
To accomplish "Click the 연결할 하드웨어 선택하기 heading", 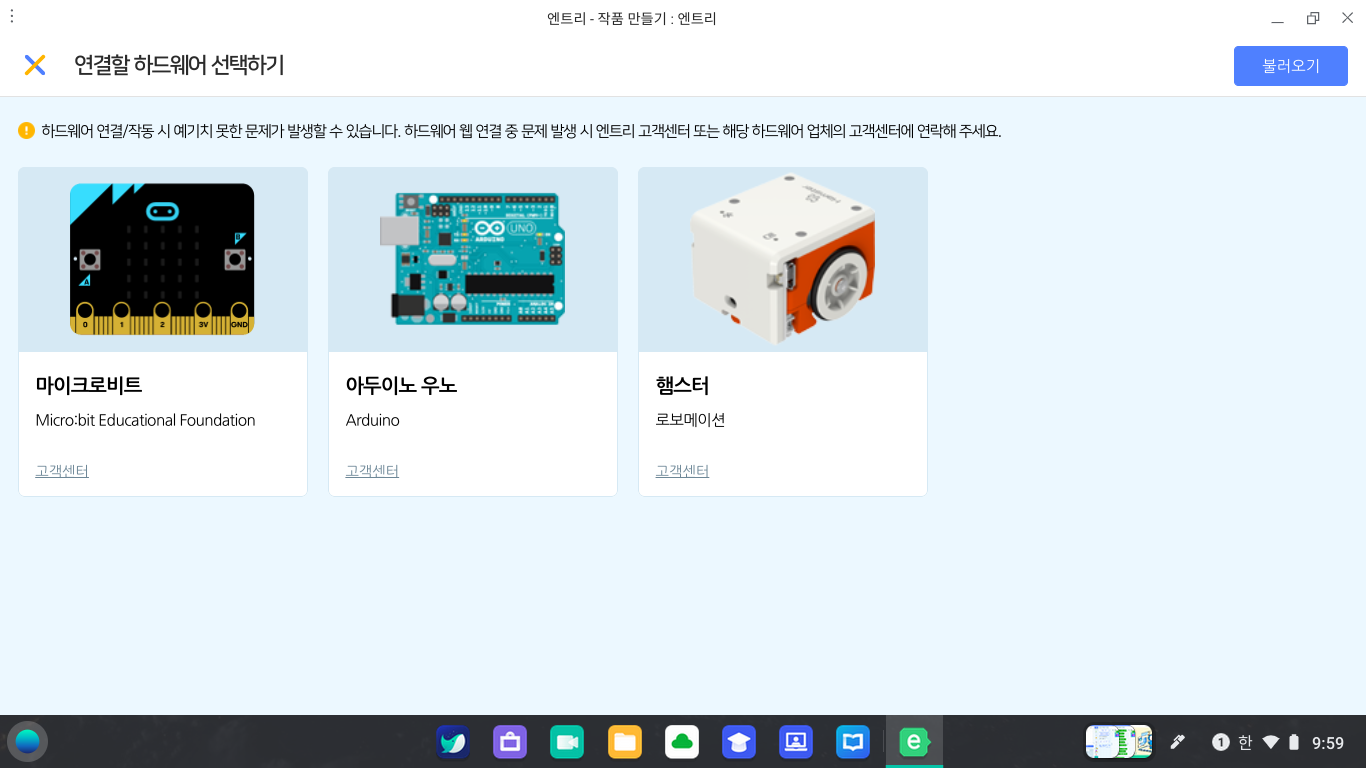I will [x=179, y=65].
